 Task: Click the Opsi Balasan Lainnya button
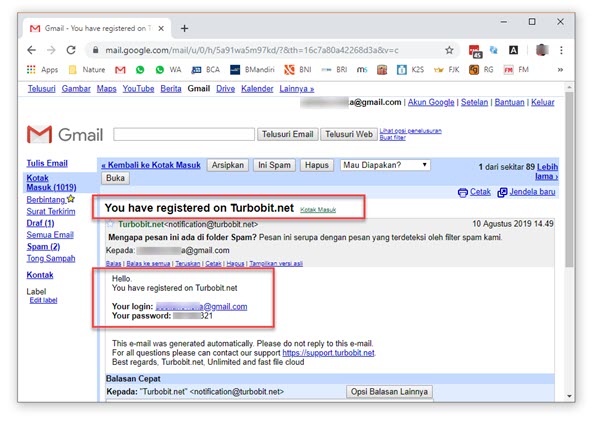389,391
